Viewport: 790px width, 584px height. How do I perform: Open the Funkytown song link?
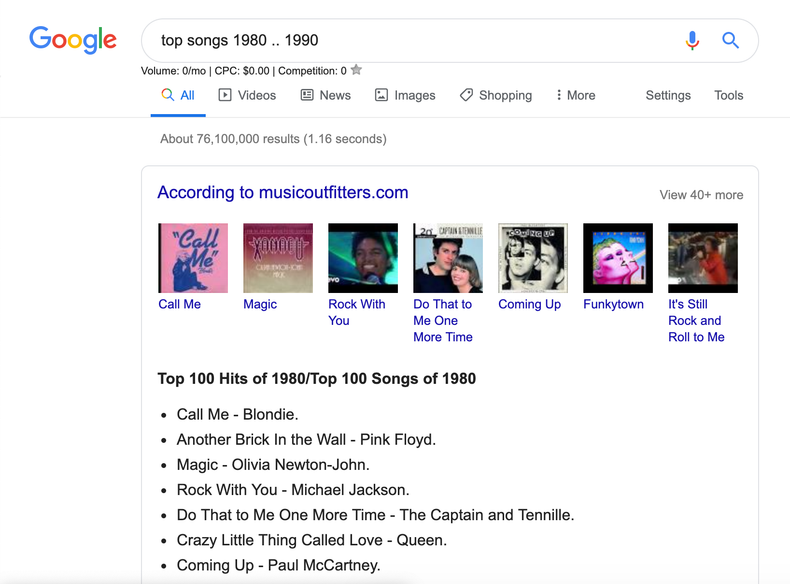coord(613,304)
